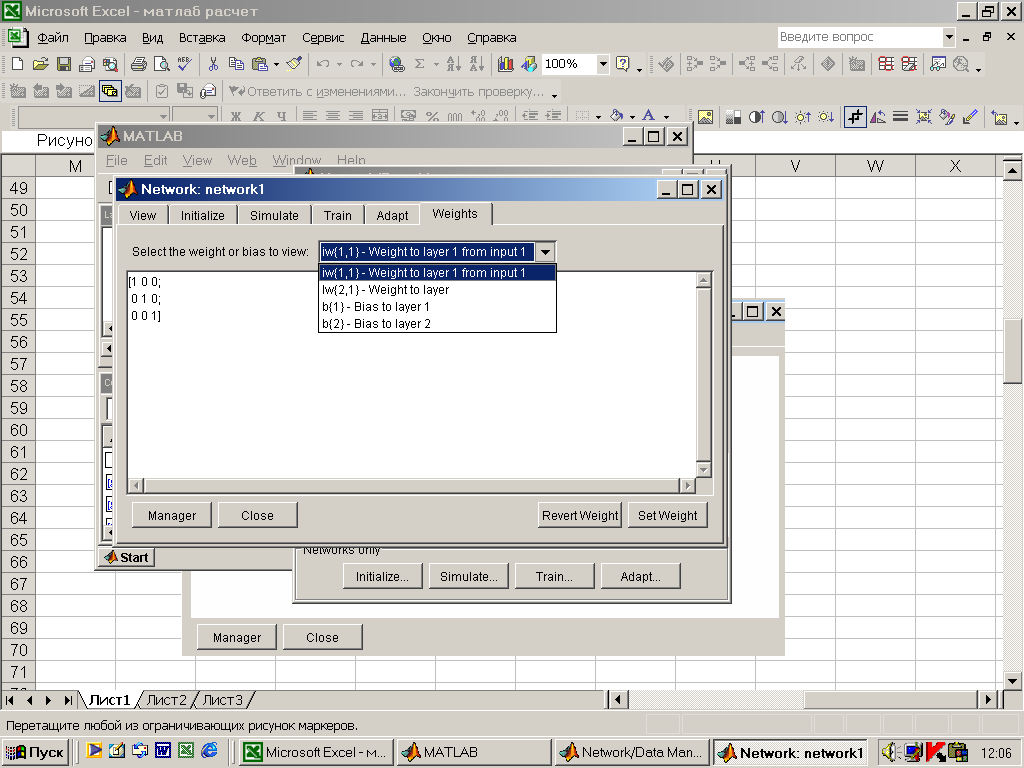Open the ask a question box dropdown arrow

[x=949, y=37]
